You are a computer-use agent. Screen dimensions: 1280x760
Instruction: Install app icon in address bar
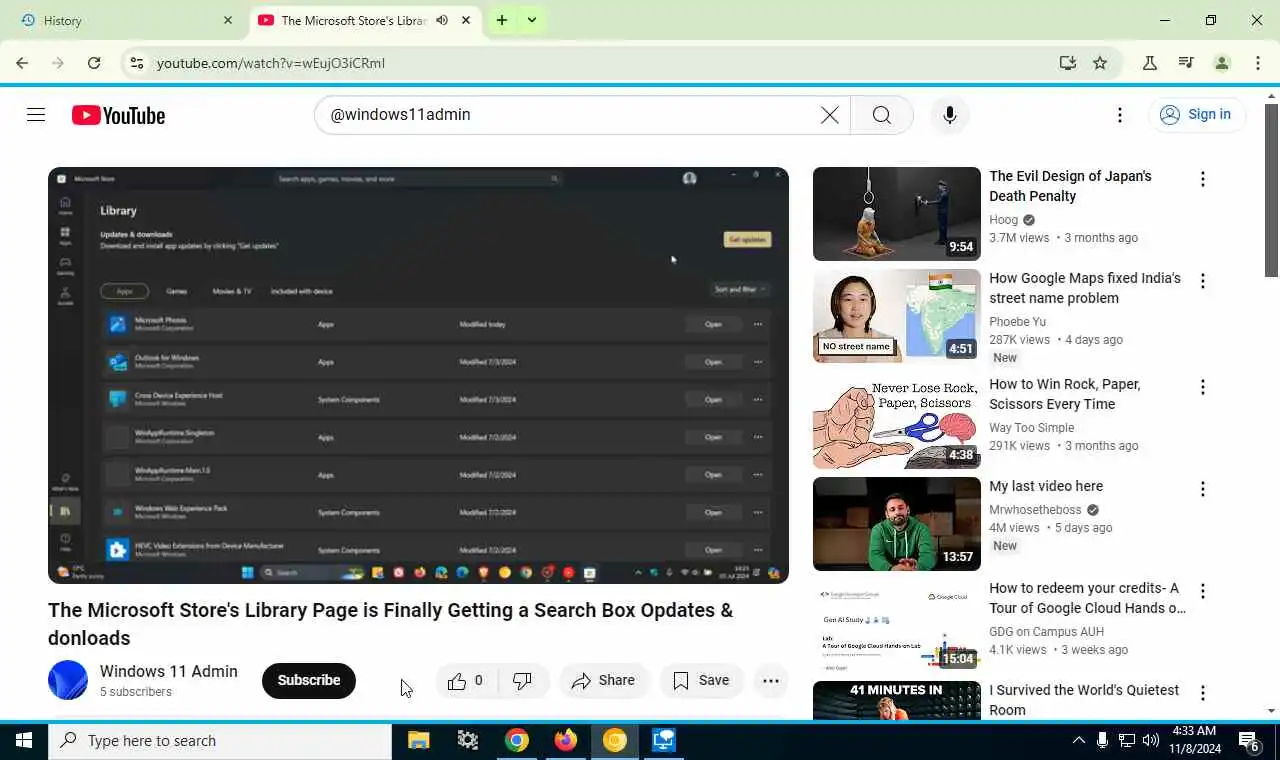coord(1068,63)
